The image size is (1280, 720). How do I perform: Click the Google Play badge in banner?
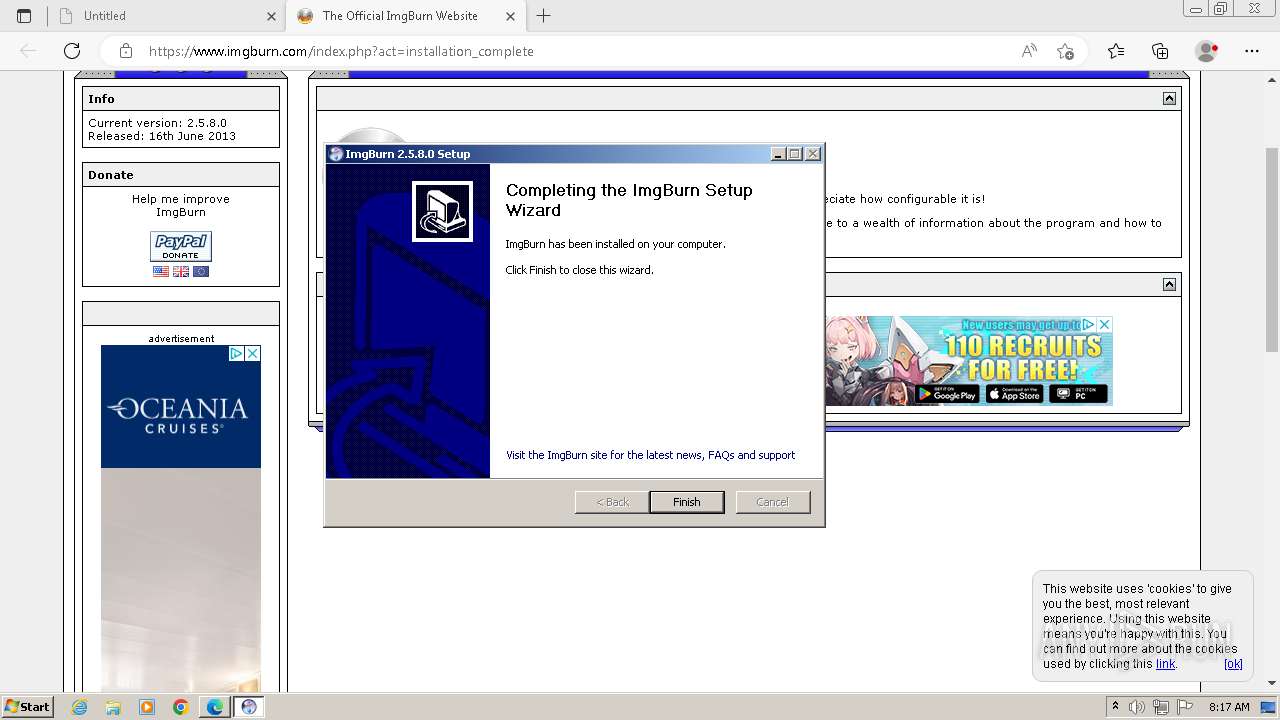(x=947, y=394)
